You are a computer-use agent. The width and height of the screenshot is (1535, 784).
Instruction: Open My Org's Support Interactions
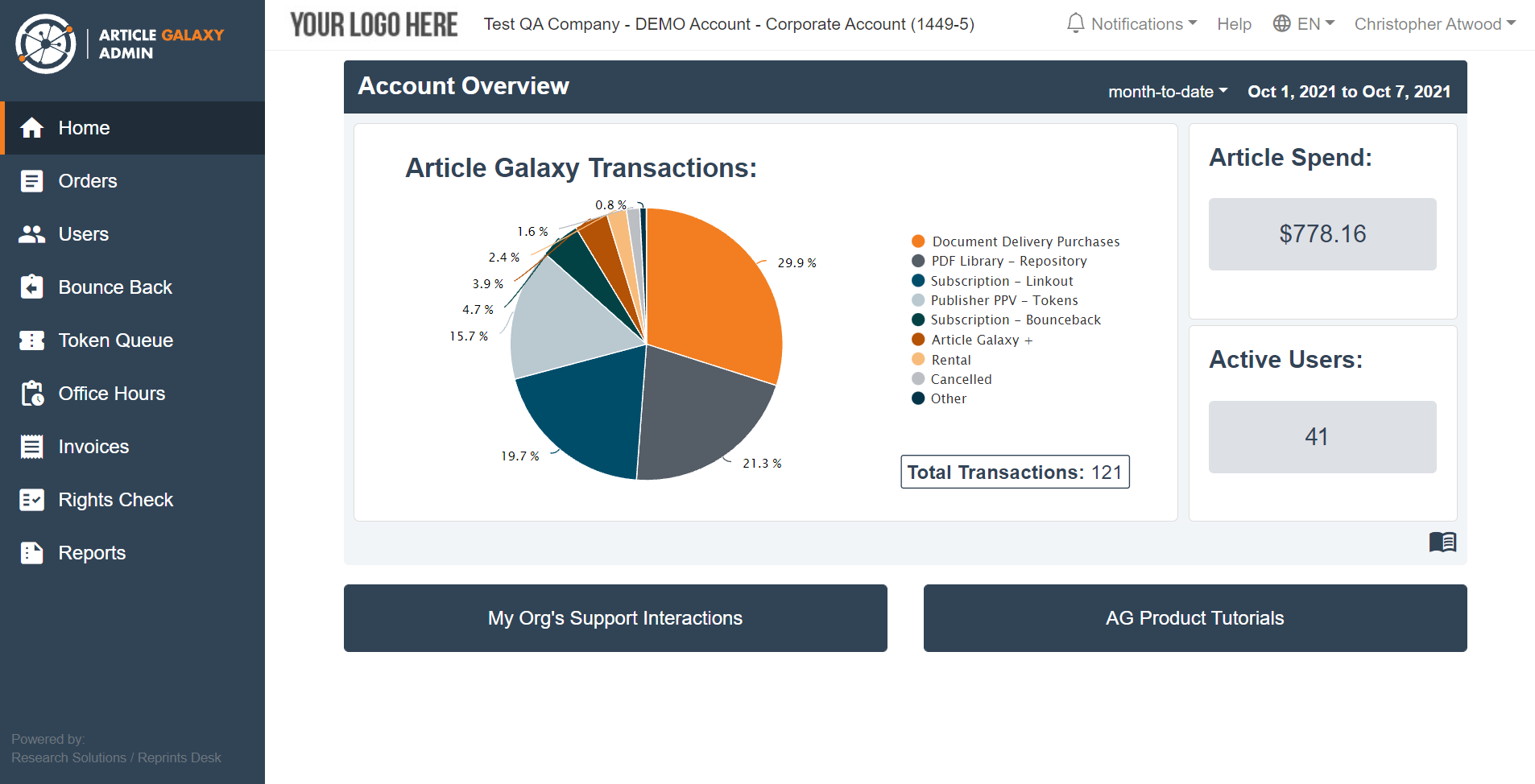tap(614, 618)
